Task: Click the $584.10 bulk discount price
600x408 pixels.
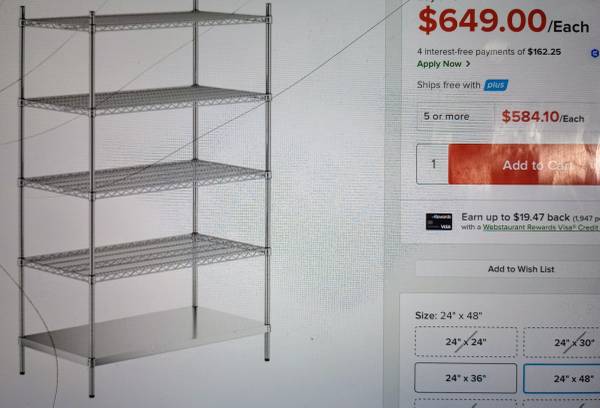Action: (x=543, y=116)
